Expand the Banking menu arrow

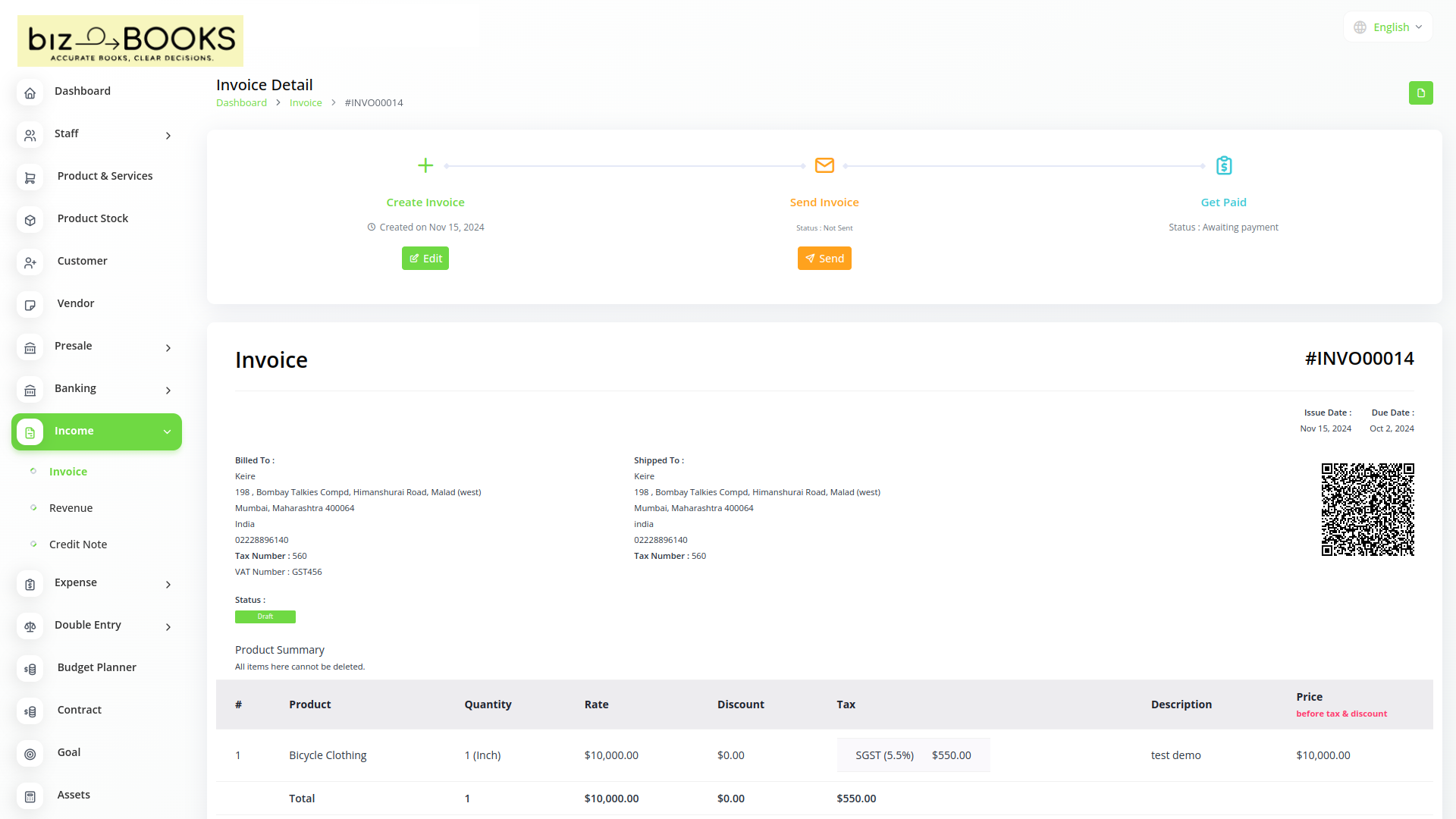[168, 391]
